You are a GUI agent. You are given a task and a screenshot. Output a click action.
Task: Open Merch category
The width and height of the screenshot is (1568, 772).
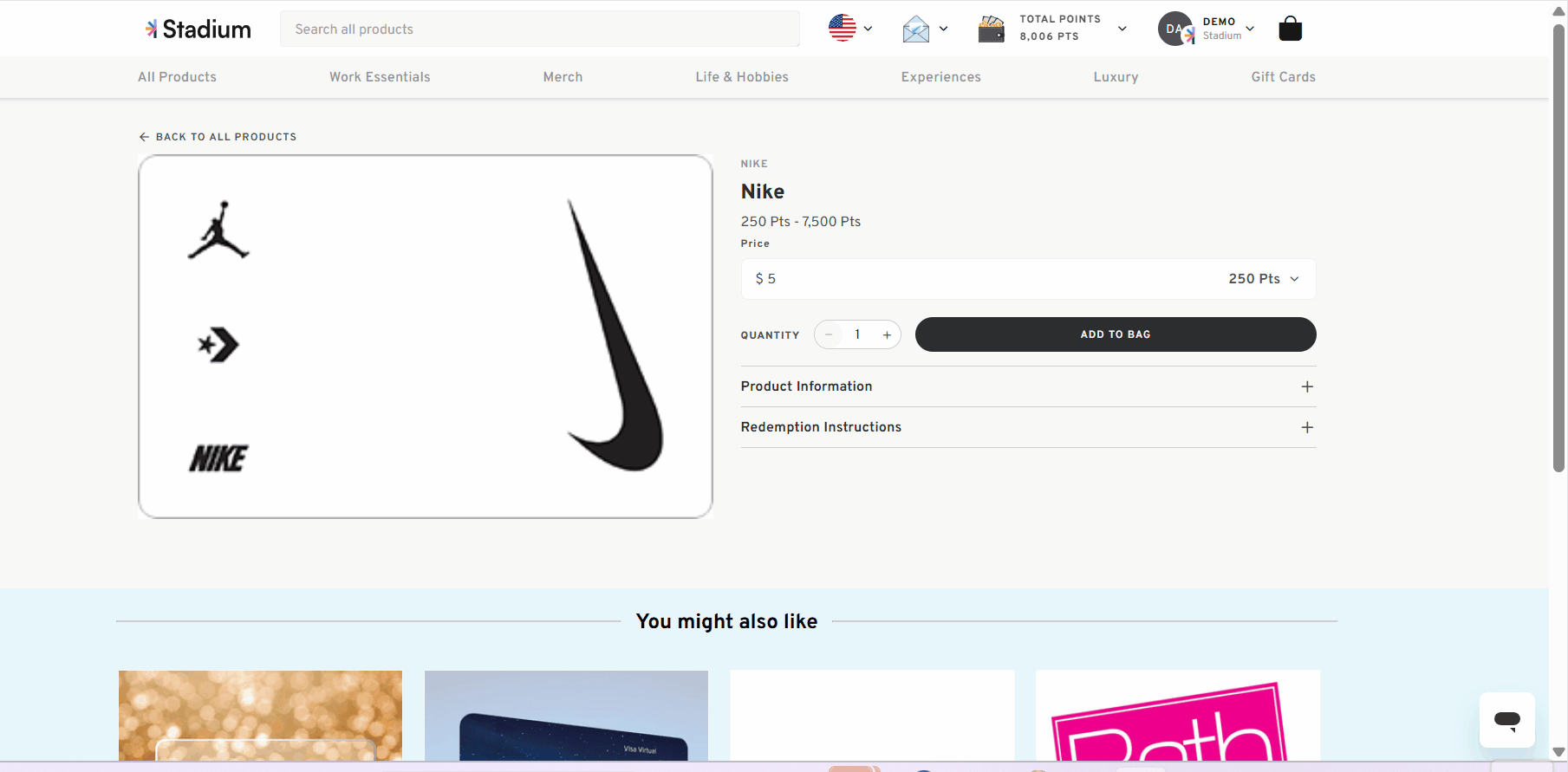(563, 77)
